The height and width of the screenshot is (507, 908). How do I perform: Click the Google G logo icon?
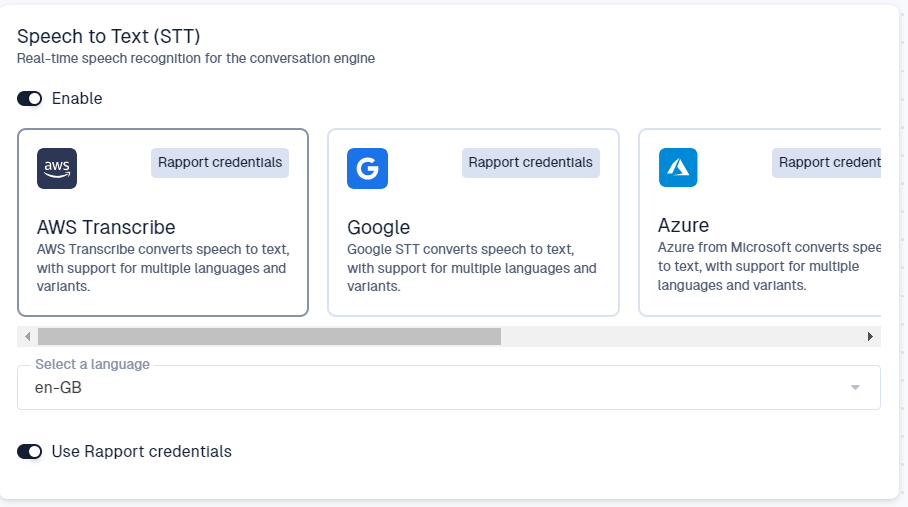(x=367, y=168)
